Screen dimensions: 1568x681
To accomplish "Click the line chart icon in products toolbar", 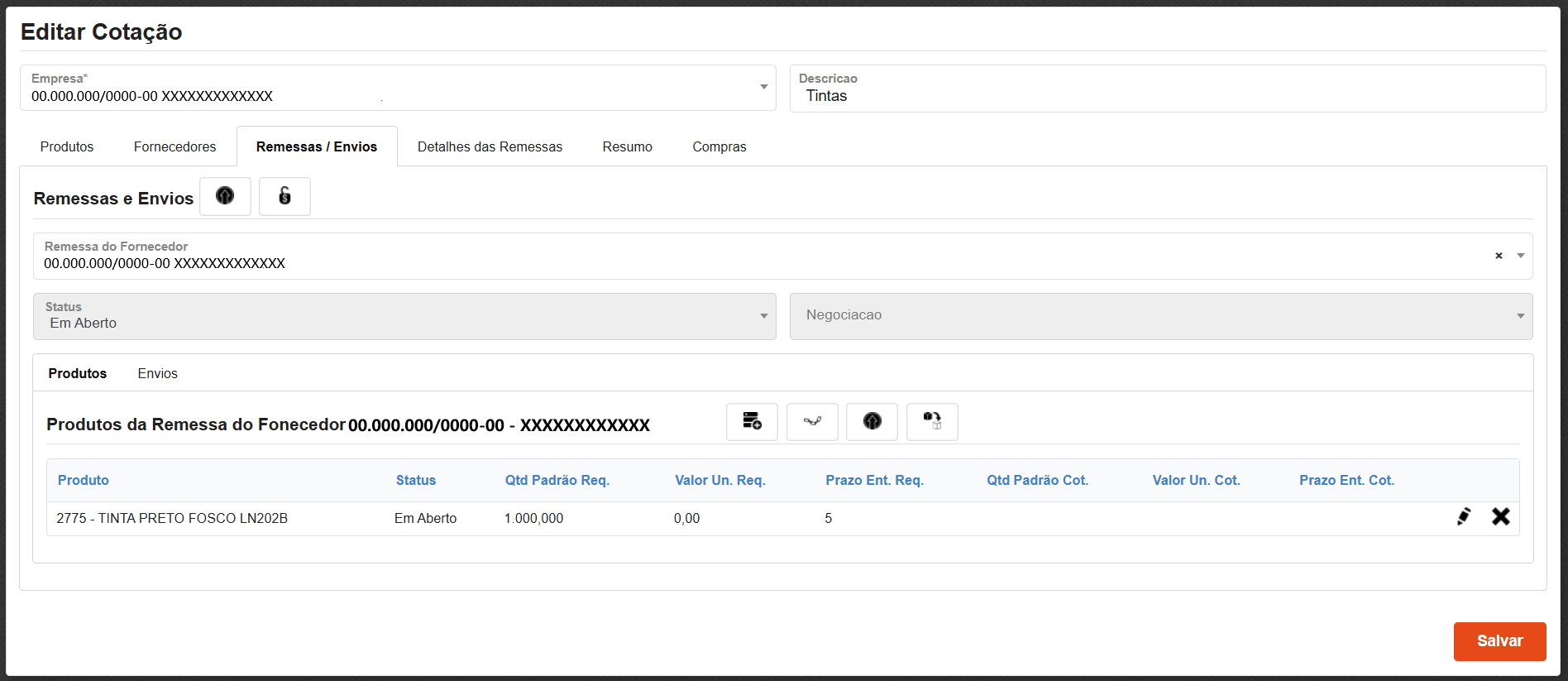I will coord(812,421).
